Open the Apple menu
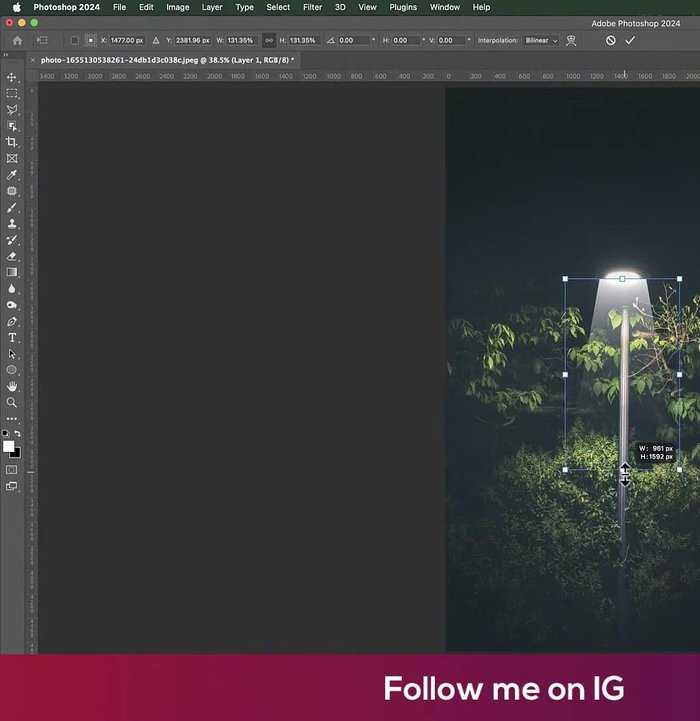The height and width of the screenshot is (721, 700). 16,7
